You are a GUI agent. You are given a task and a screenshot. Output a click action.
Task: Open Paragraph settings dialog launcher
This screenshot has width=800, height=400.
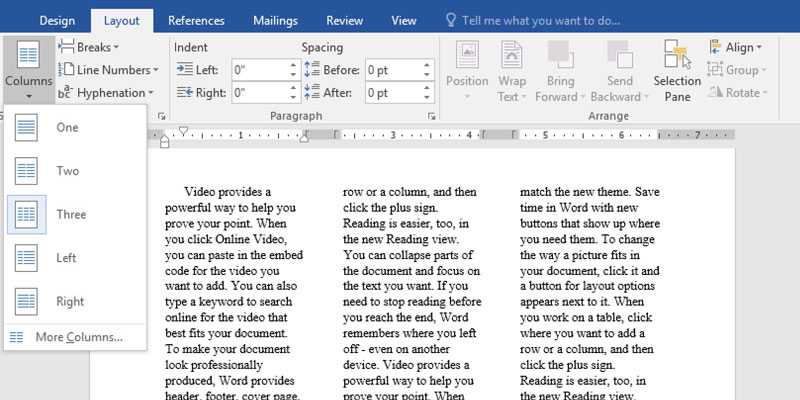point(431,117)
